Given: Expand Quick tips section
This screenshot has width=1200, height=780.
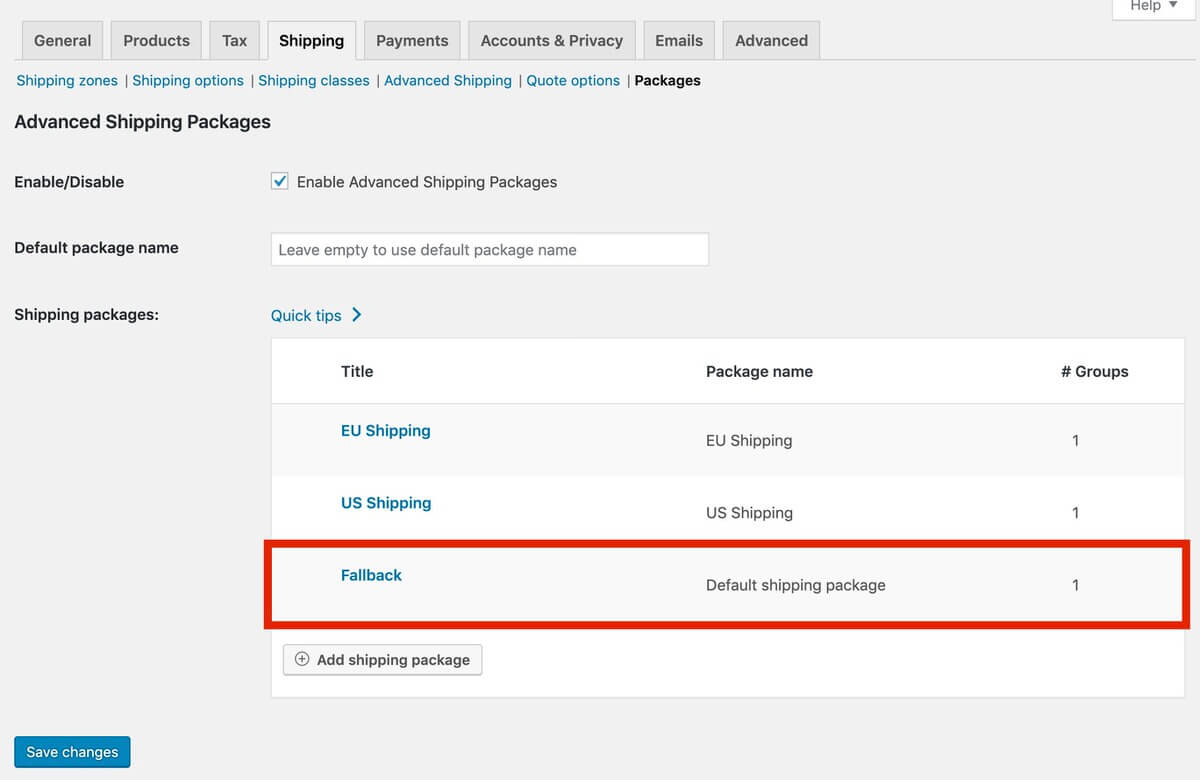Looking at the screenshot, I should tap(305, 315).
